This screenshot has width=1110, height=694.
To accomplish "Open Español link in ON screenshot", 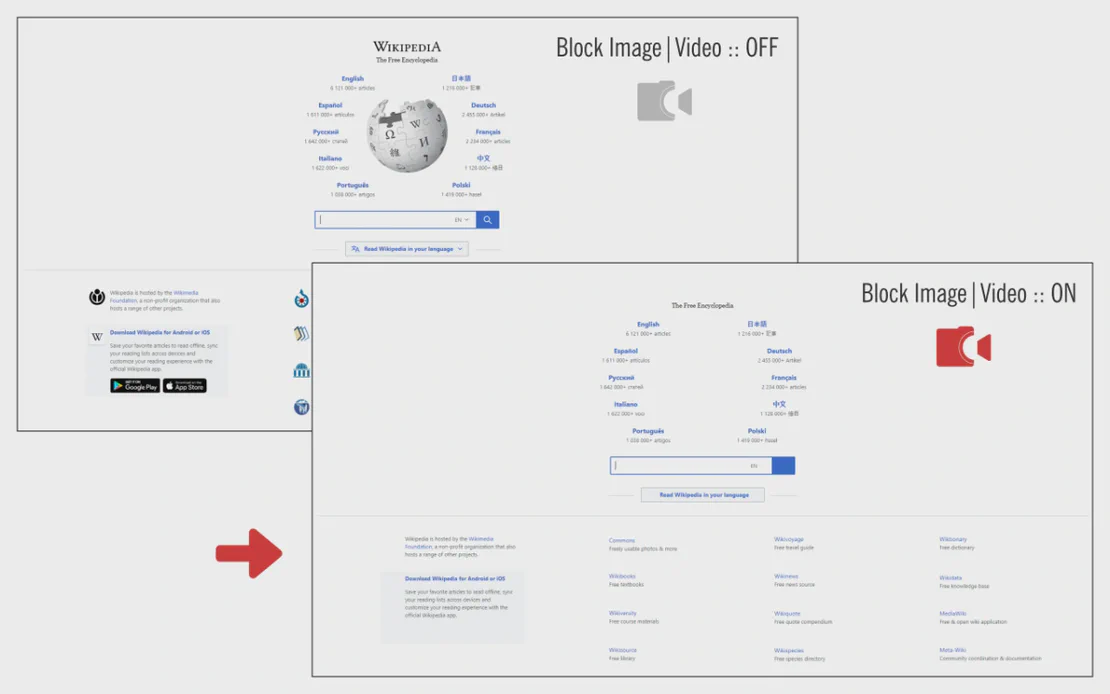I will tap(626, 351).
